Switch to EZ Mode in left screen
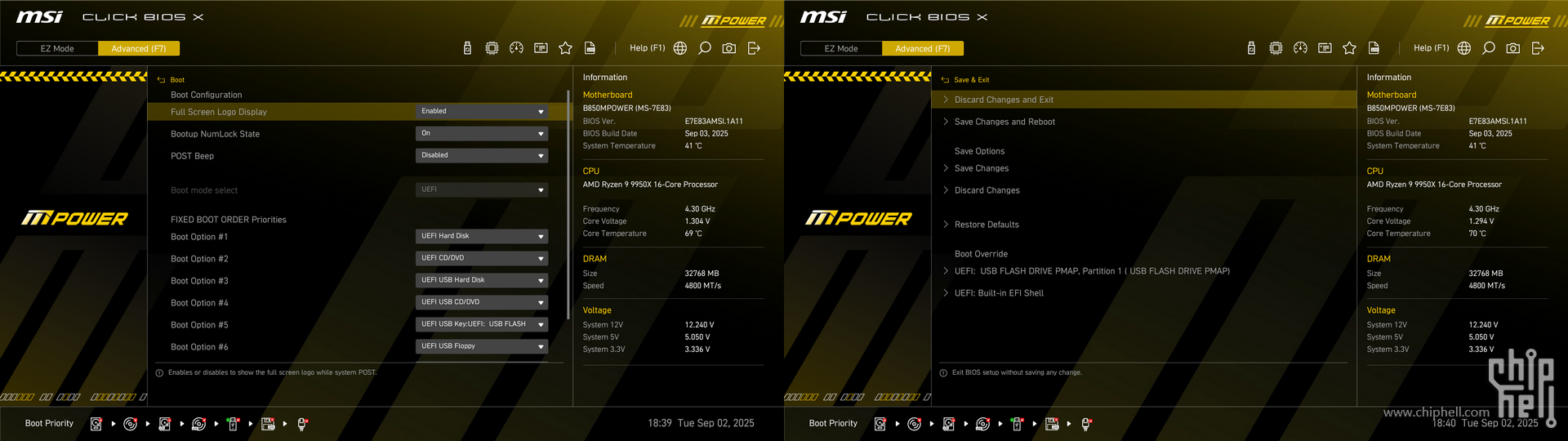The image size is (1568, 441). click(x=57, y=49)
